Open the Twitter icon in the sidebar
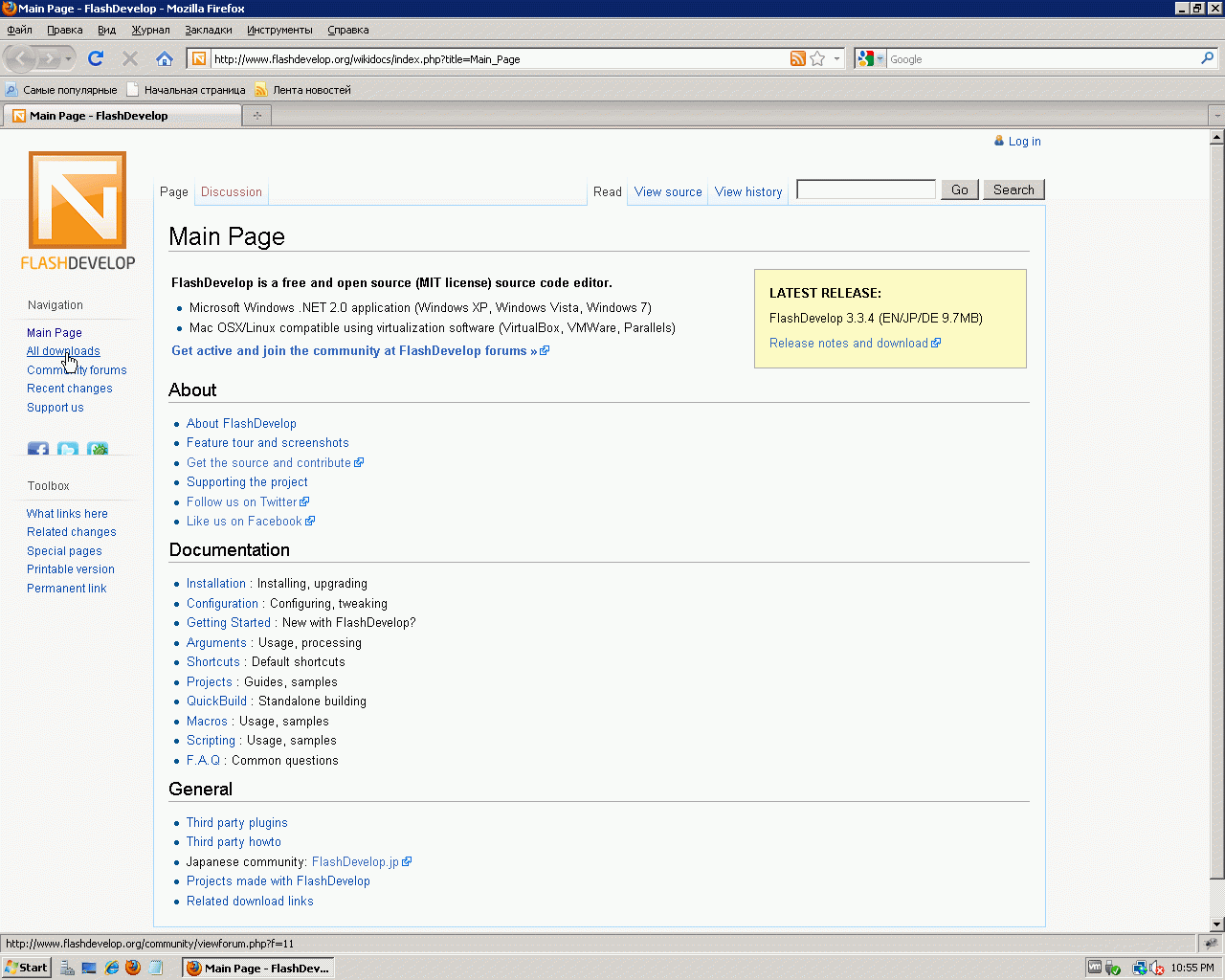Viewport: 1225px width, 980px height. (x=68, y=449)
